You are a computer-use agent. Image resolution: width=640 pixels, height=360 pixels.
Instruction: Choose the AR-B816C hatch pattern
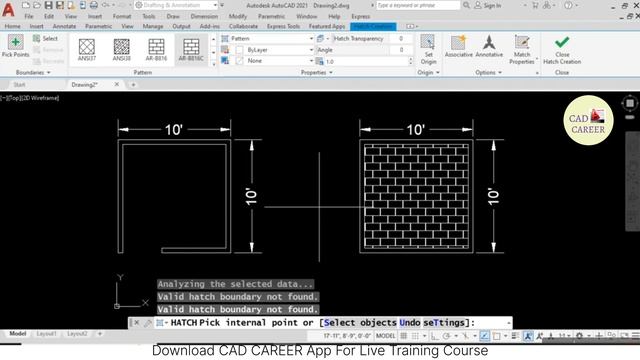pos(191,49)
